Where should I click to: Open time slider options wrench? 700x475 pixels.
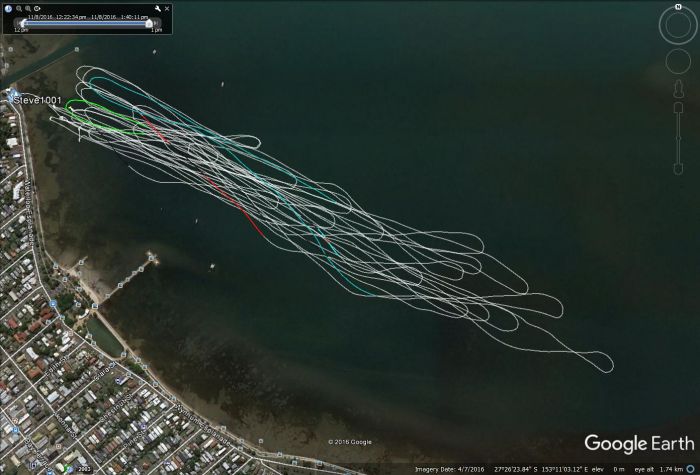click(x=157, y=8)
